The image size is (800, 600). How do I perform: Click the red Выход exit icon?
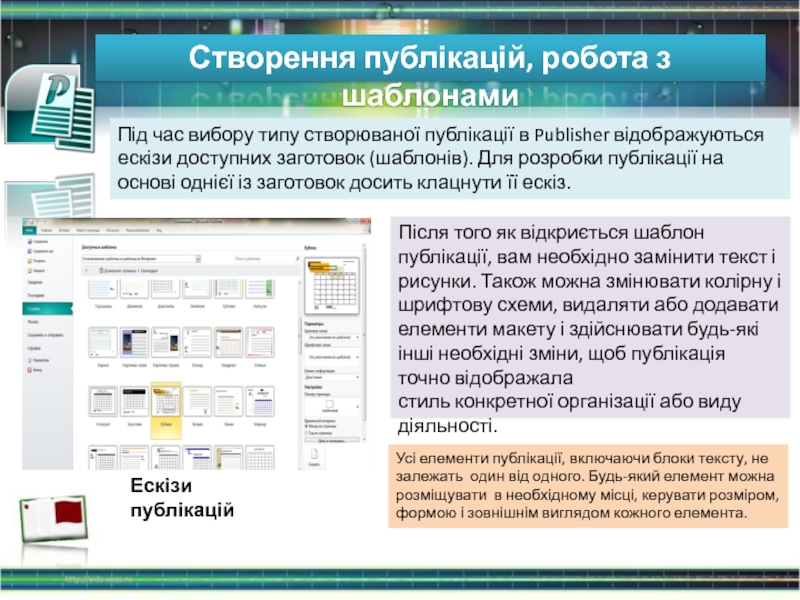point(30,370)
